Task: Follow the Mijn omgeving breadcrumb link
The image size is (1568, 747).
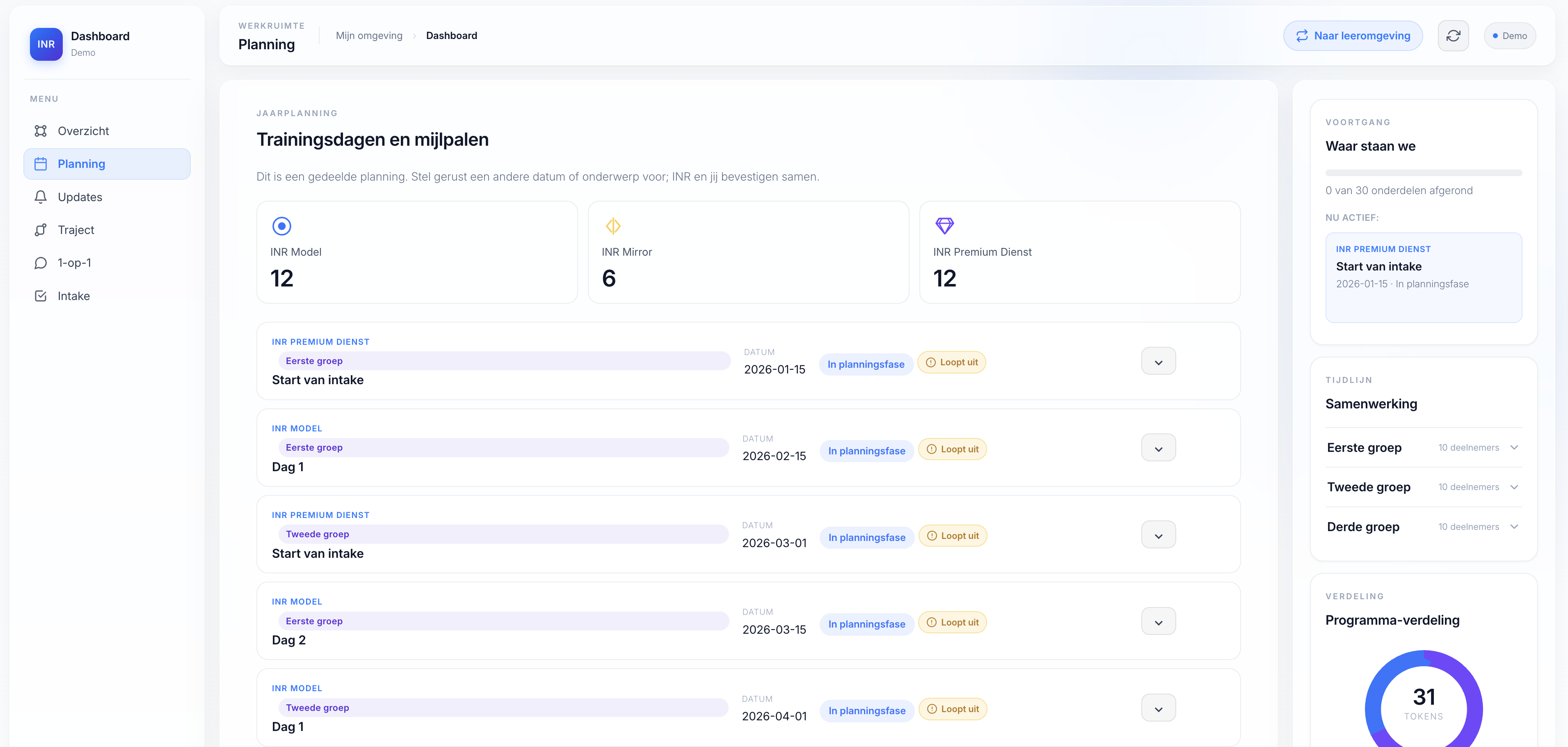Action: (x=369, y=35)
